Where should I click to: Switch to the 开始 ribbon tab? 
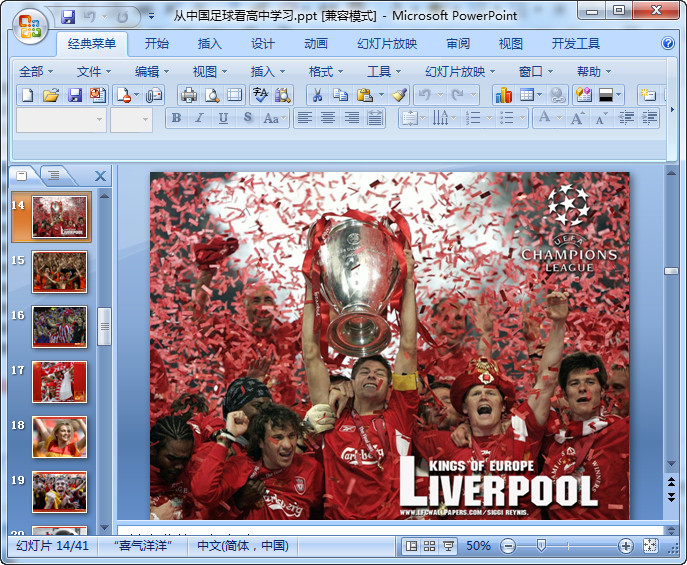click(x=156, y=43)
